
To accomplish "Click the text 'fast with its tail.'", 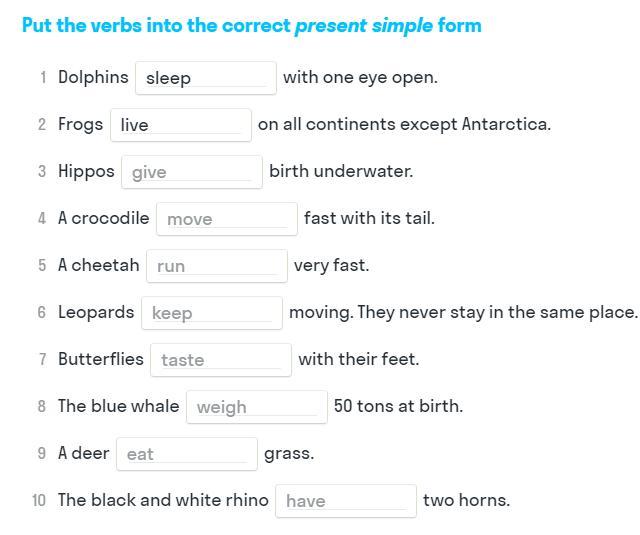I will coord(369,218).
